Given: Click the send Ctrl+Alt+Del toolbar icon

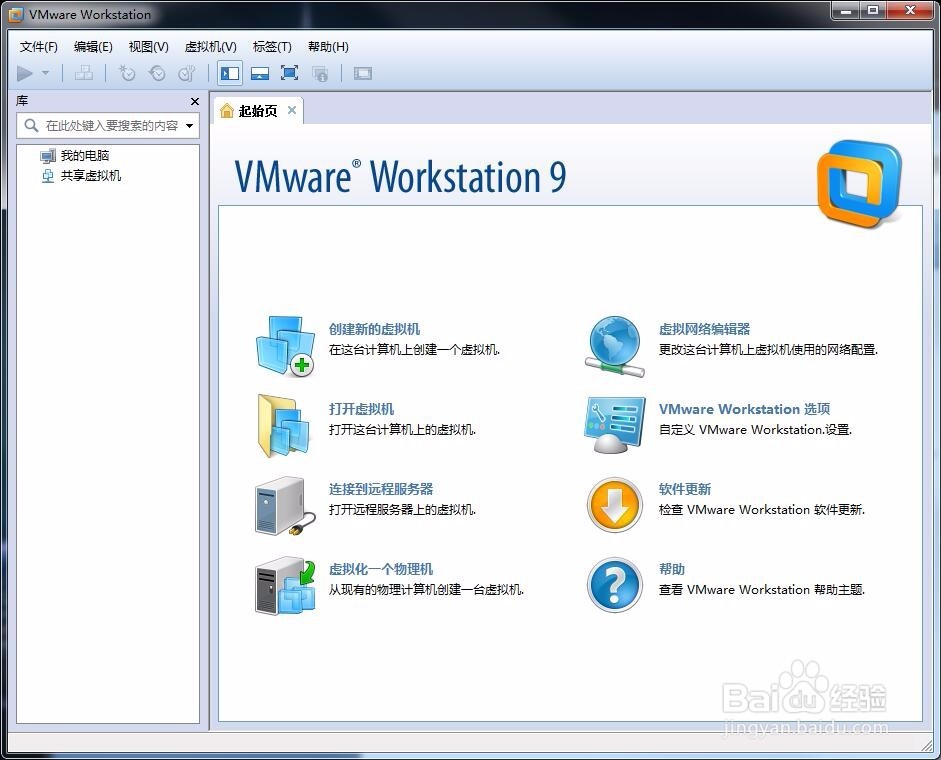Looking at the screenshot, I should tap(83, 73).
